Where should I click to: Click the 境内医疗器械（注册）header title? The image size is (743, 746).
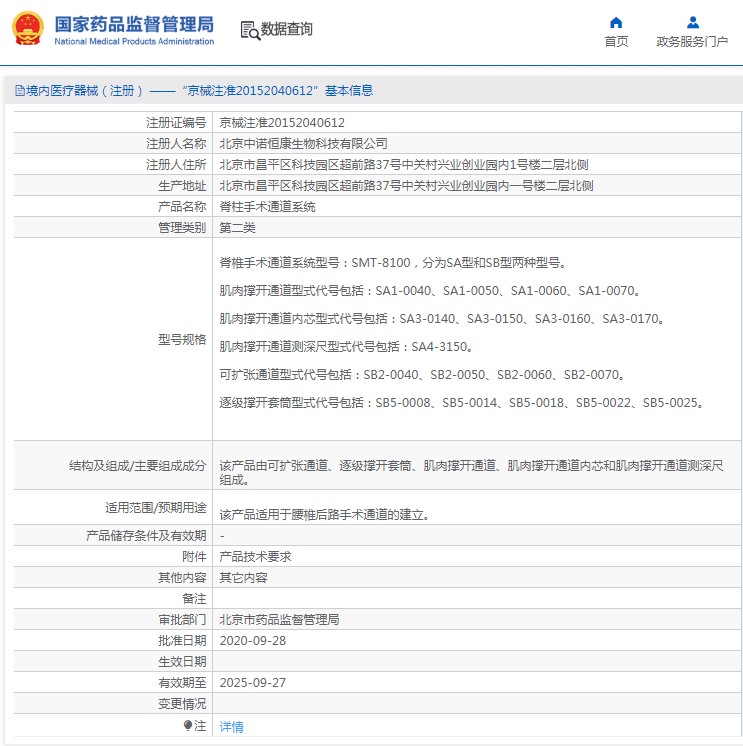coord(199,90)
